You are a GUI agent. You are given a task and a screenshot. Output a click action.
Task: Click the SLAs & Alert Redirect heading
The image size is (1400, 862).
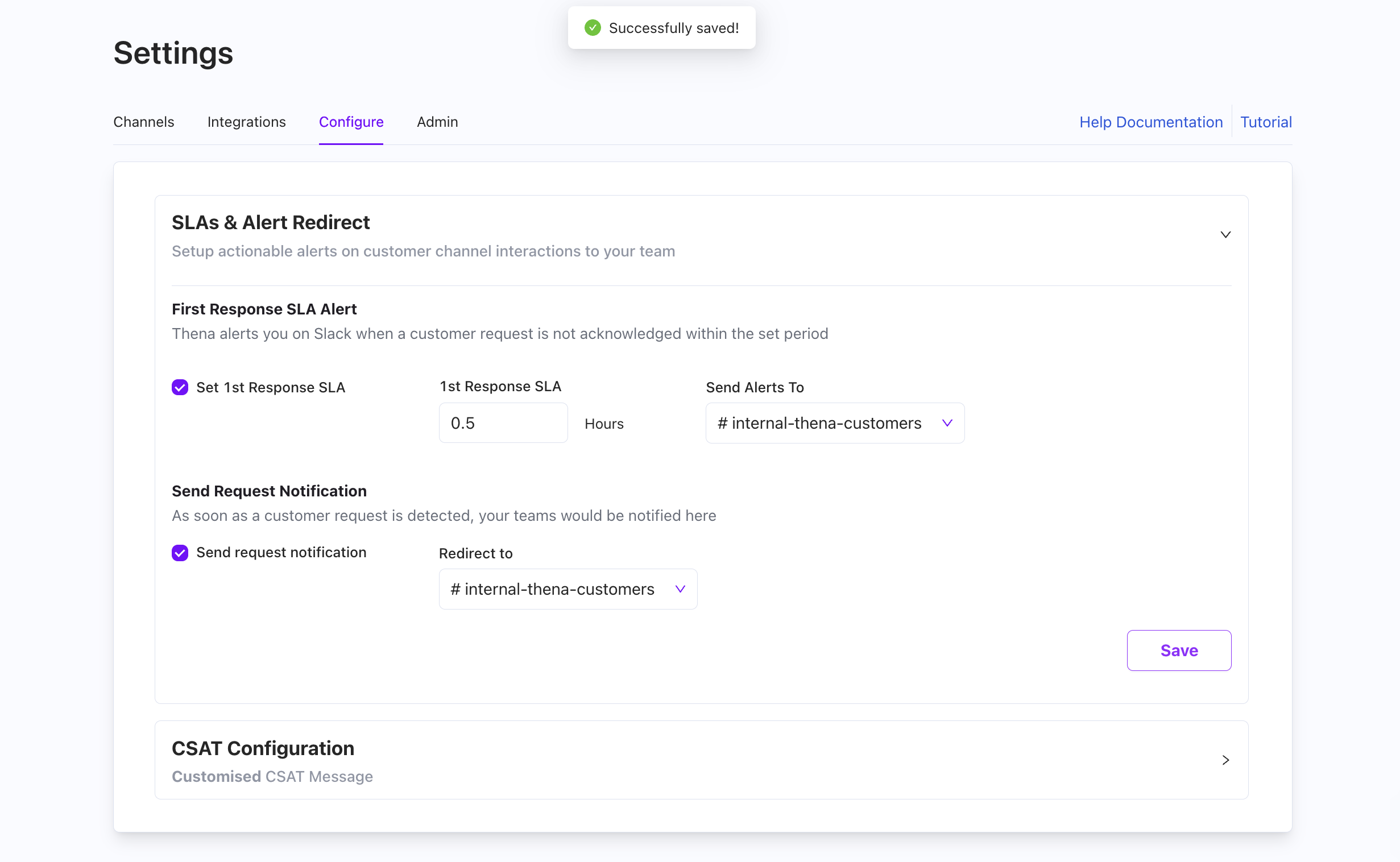coord(271,222)
